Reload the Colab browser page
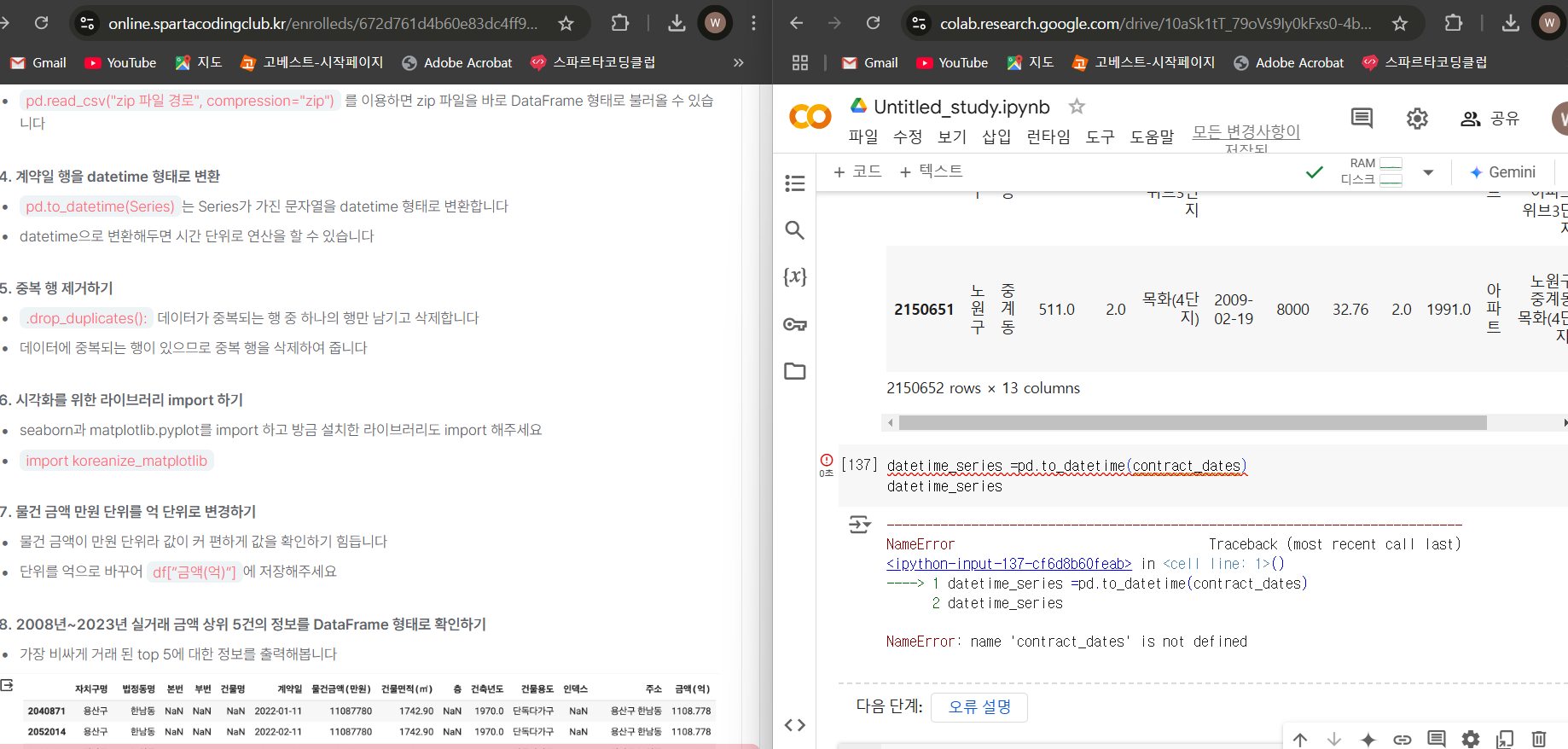Image resolution: width=1568 pixels, height=749 pixels. tap(873, 23)
